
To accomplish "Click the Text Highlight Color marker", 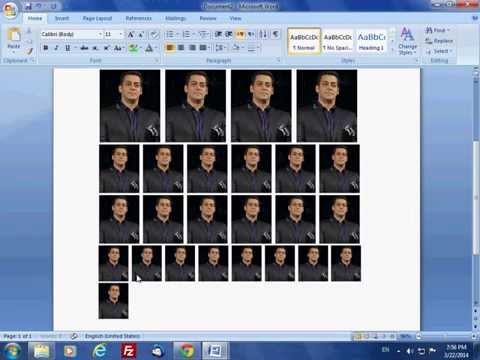I will pos(133,48).
